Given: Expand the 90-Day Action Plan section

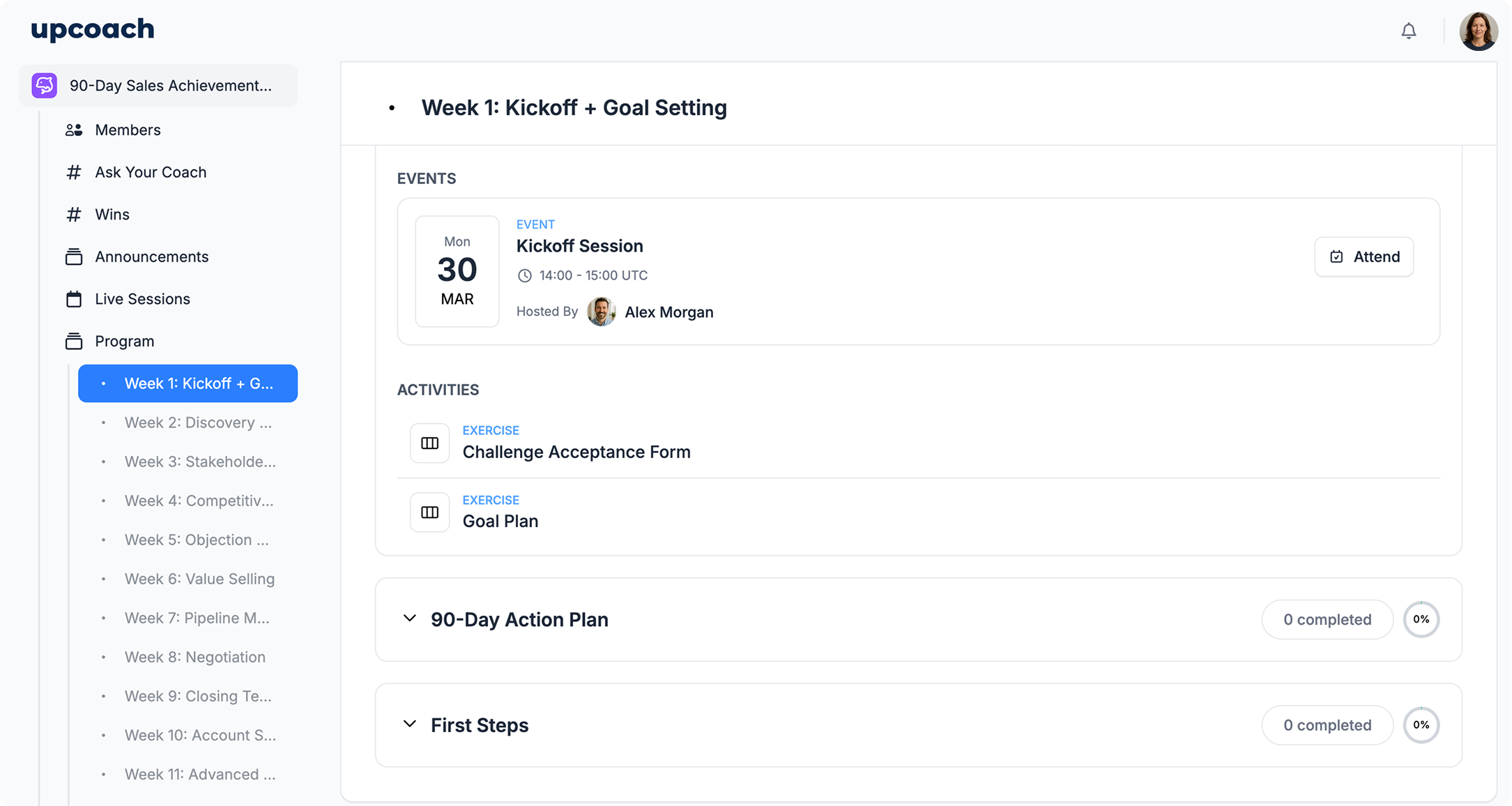Looking at the screenshot, I should tap(410, 618).
